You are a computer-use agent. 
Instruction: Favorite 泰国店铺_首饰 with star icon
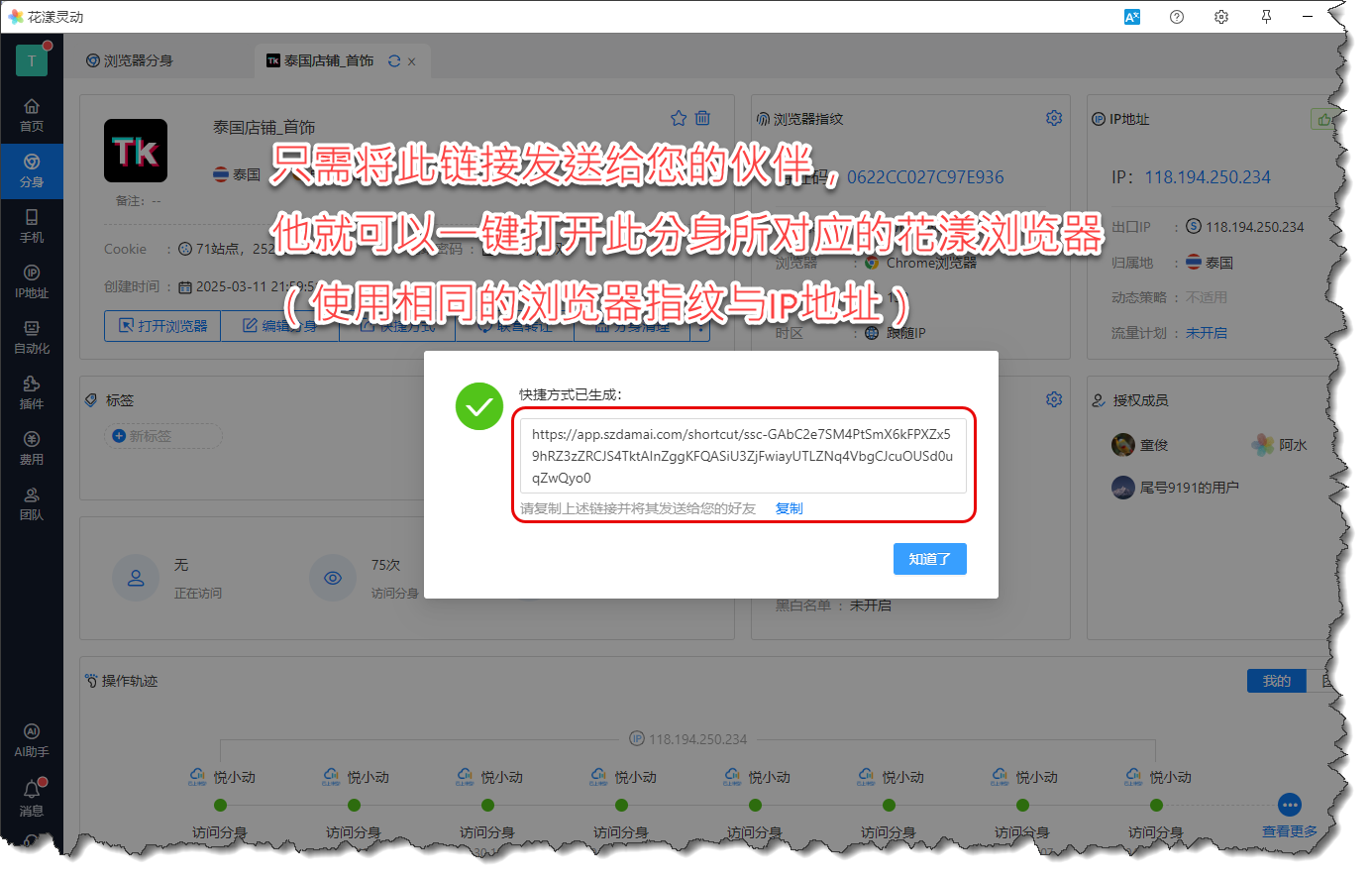tap(679, 118)
